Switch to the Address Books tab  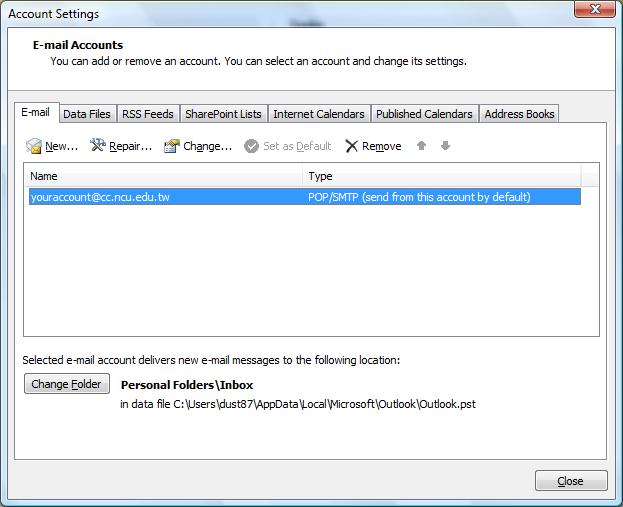[519, 114]
